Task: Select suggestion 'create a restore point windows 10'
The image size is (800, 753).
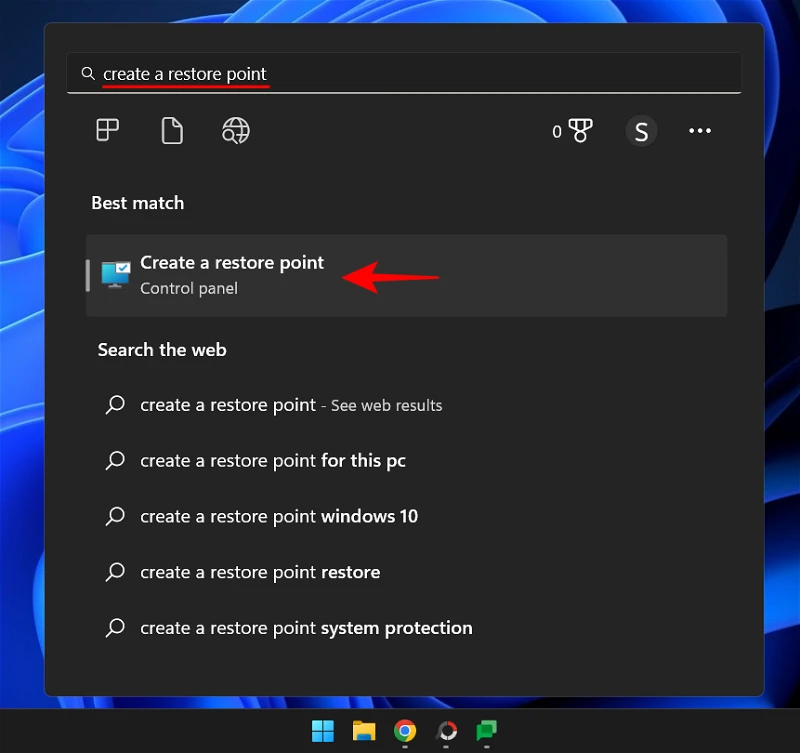Action: tap(278, 517)
